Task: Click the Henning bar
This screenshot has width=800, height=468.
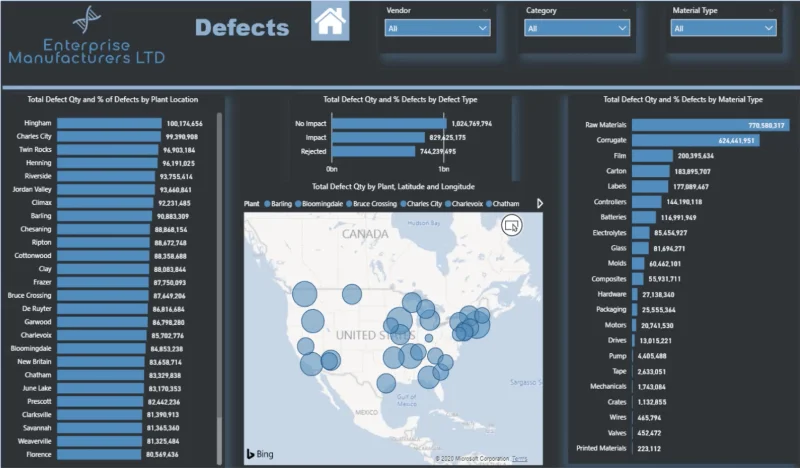Action: 107,163
